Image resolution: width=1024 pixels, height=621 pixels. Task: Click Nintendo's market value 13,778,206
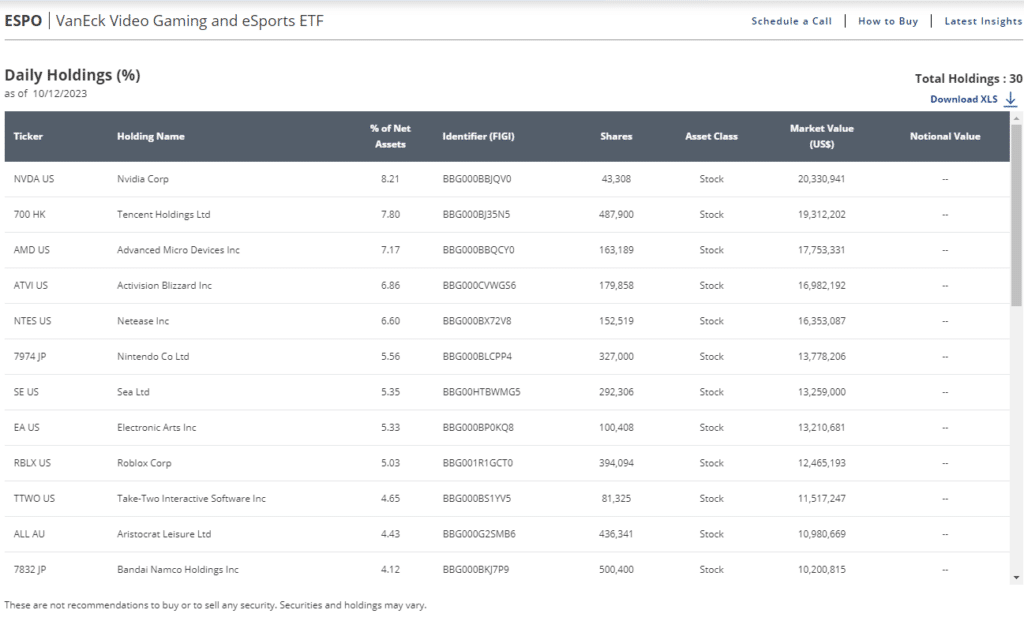[x=822, y=357]
